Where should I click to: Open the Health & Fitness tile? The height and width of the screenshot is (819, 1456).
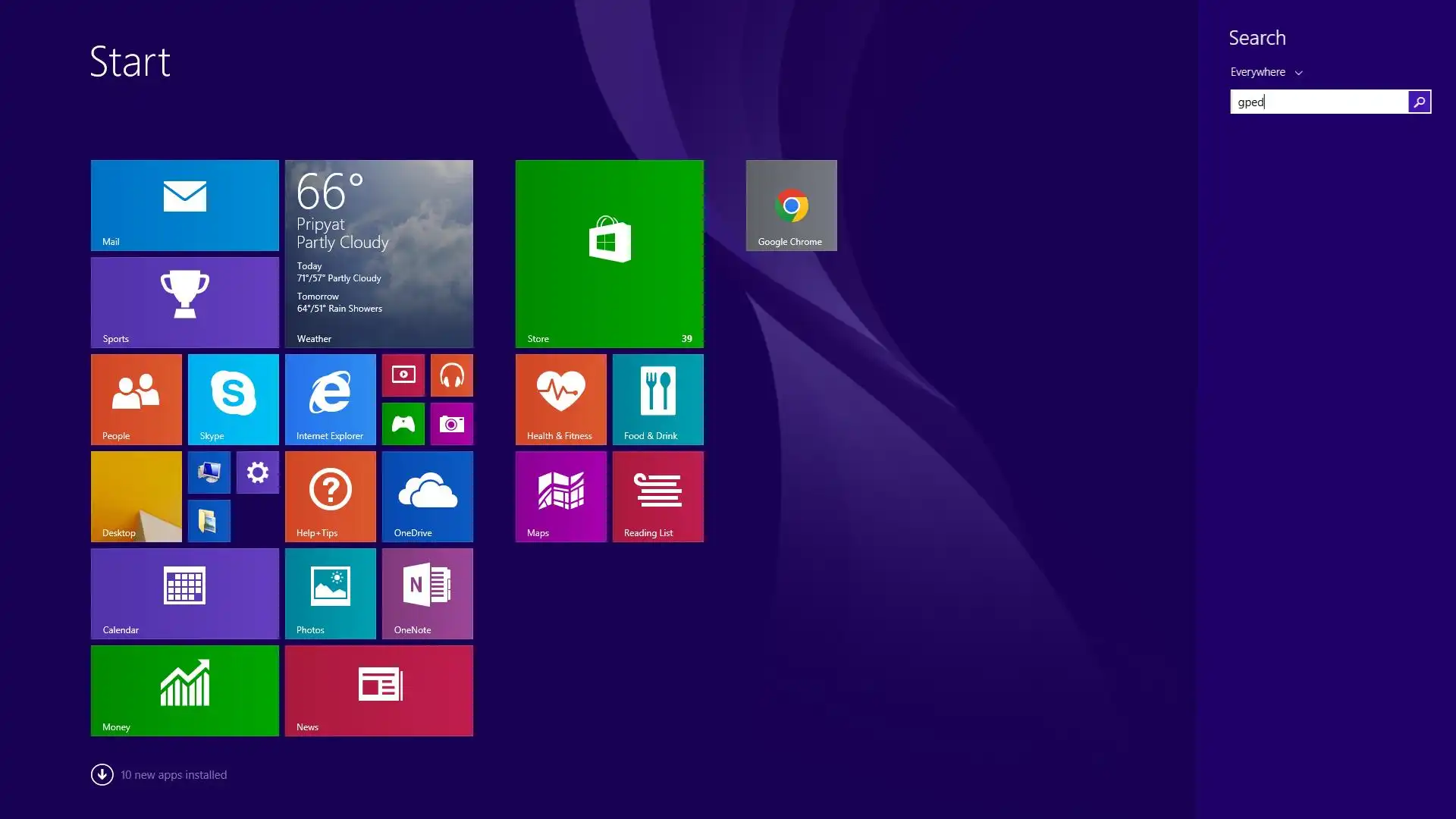pyautogui.click(x=560, y=399)
